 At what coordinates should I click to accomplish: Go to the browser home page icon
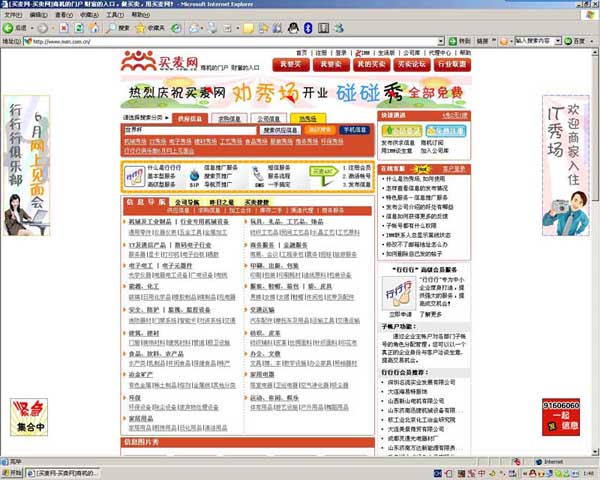point(94,28)
